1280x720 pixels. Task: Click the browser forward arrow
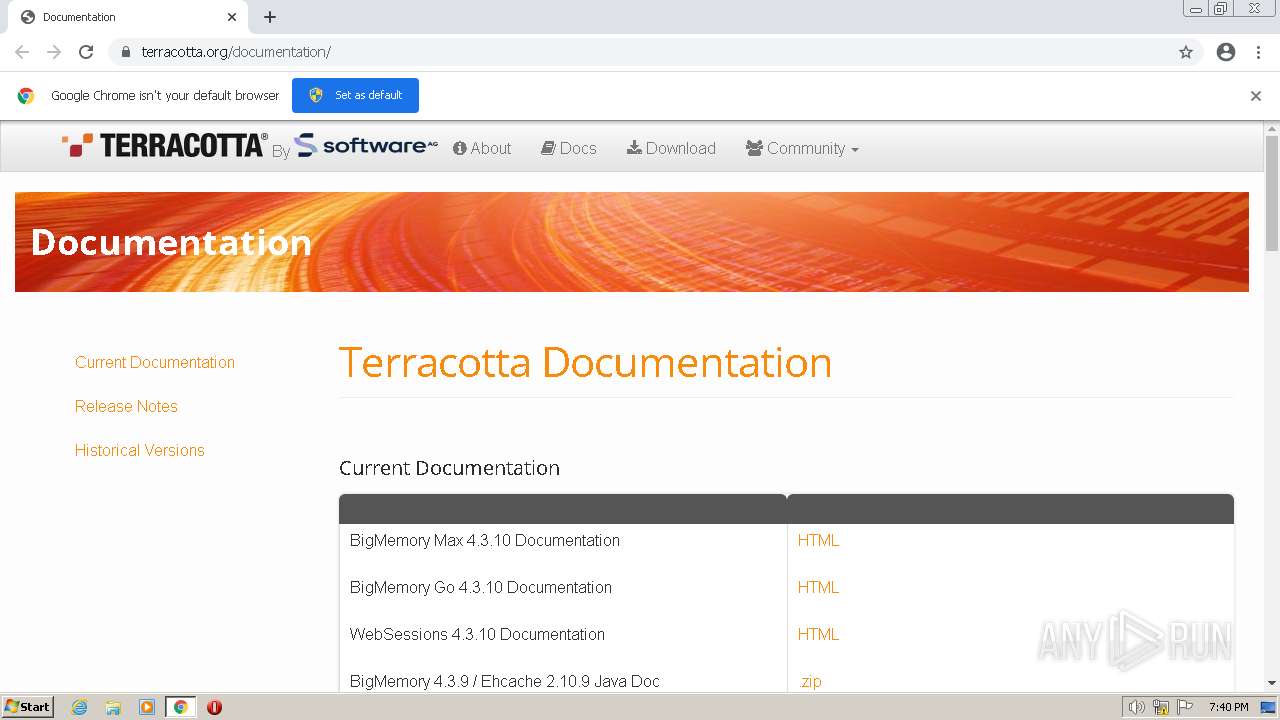point(54,52)
